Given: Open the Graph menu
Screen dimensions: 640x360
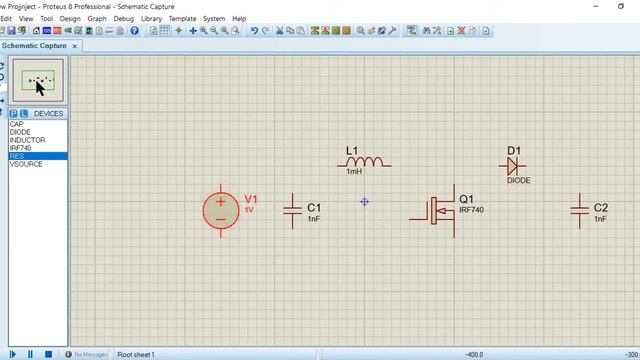Looking at the screenshot, I should (x=97, y=18).
